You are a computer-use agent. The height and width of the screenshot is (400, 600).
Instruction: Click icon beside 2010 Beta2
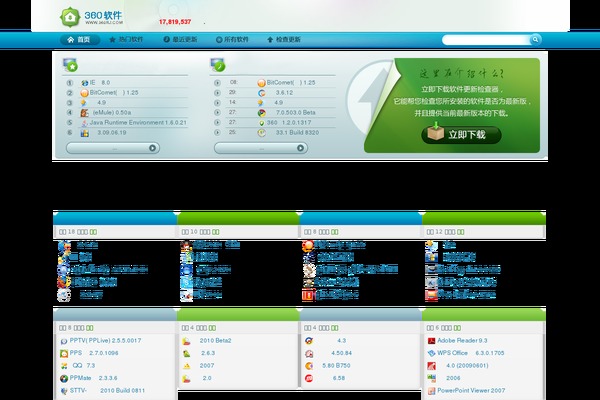186,341
